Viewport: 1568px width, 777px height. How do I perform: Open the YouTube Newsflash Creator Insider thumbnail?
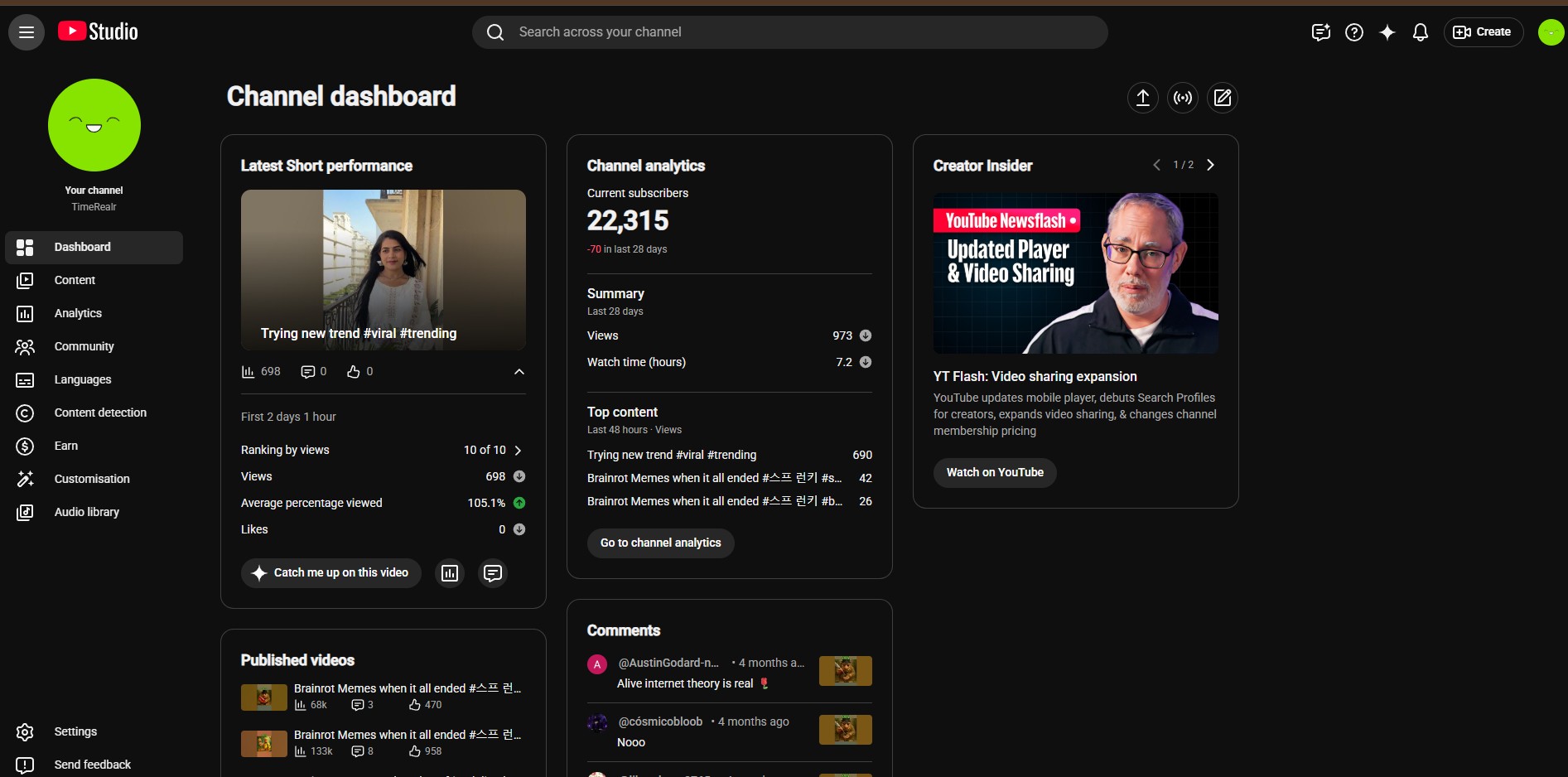pos(1076,273)
